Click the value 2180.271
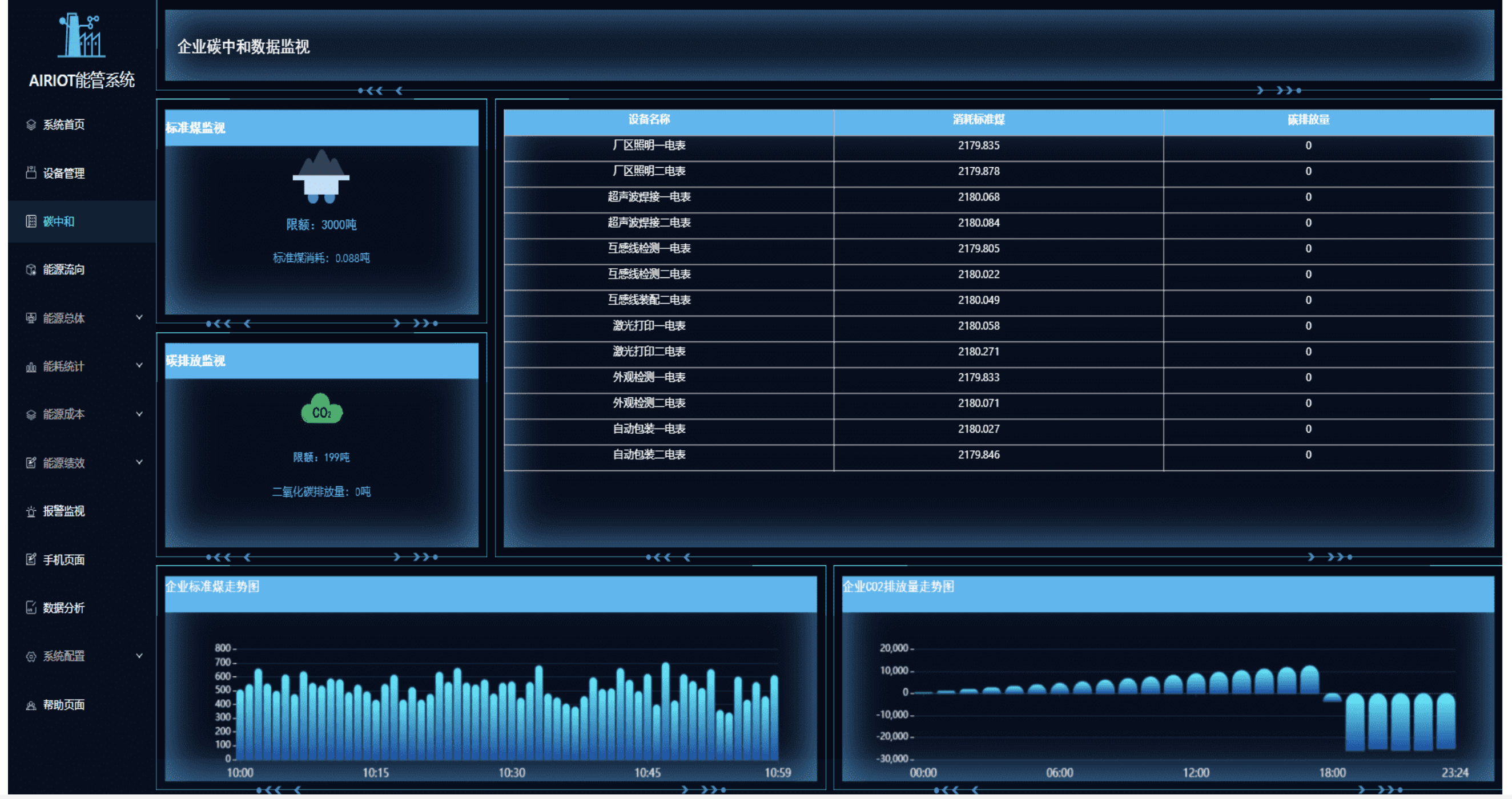Screen dimensions: 1512x799 [x=979, y=352]
